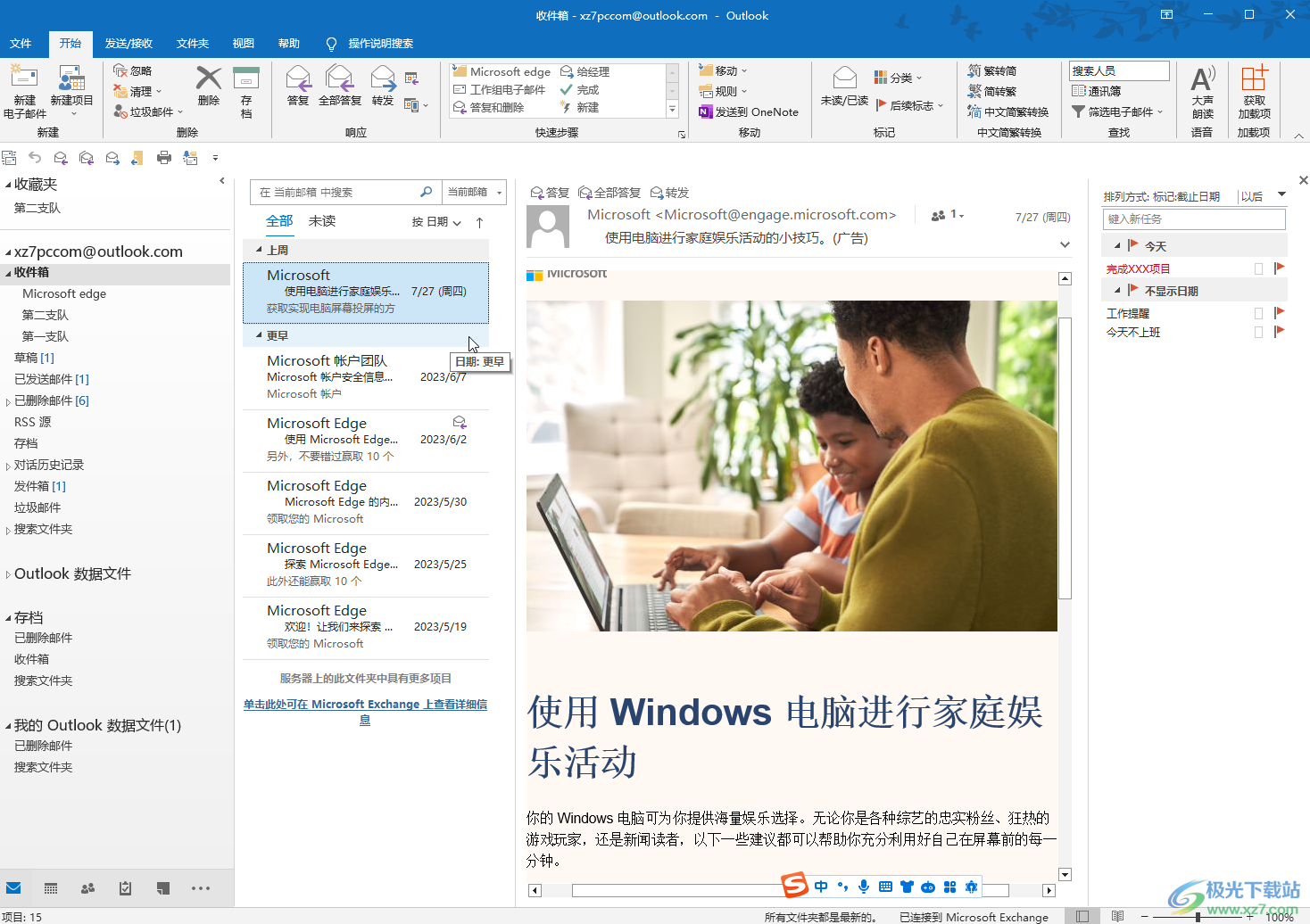Expand Outlook 数据文件 tree node

8,574
